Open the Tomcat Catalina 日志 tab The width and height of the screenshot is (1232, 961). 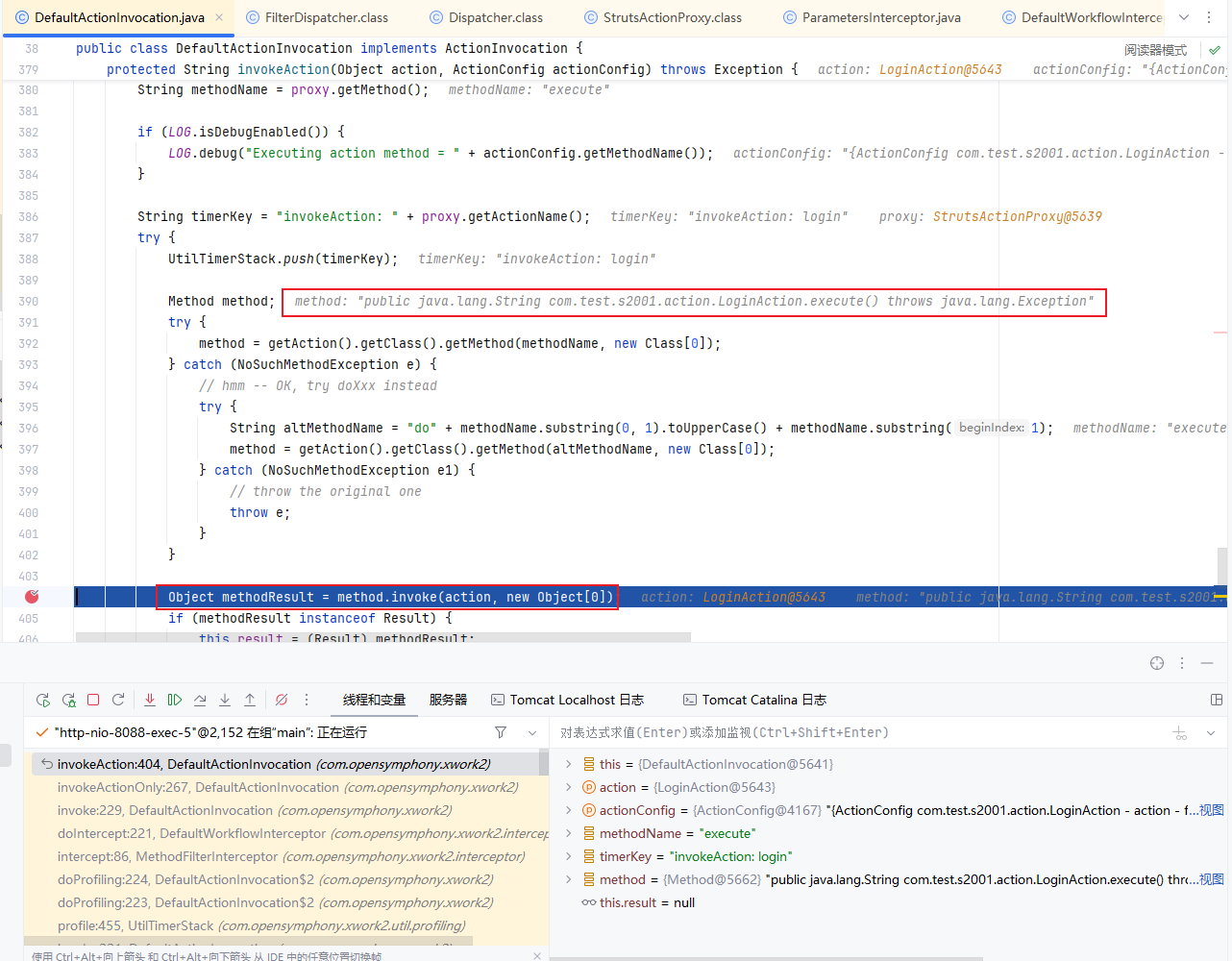pyautogui.click(x=754, y=700)
